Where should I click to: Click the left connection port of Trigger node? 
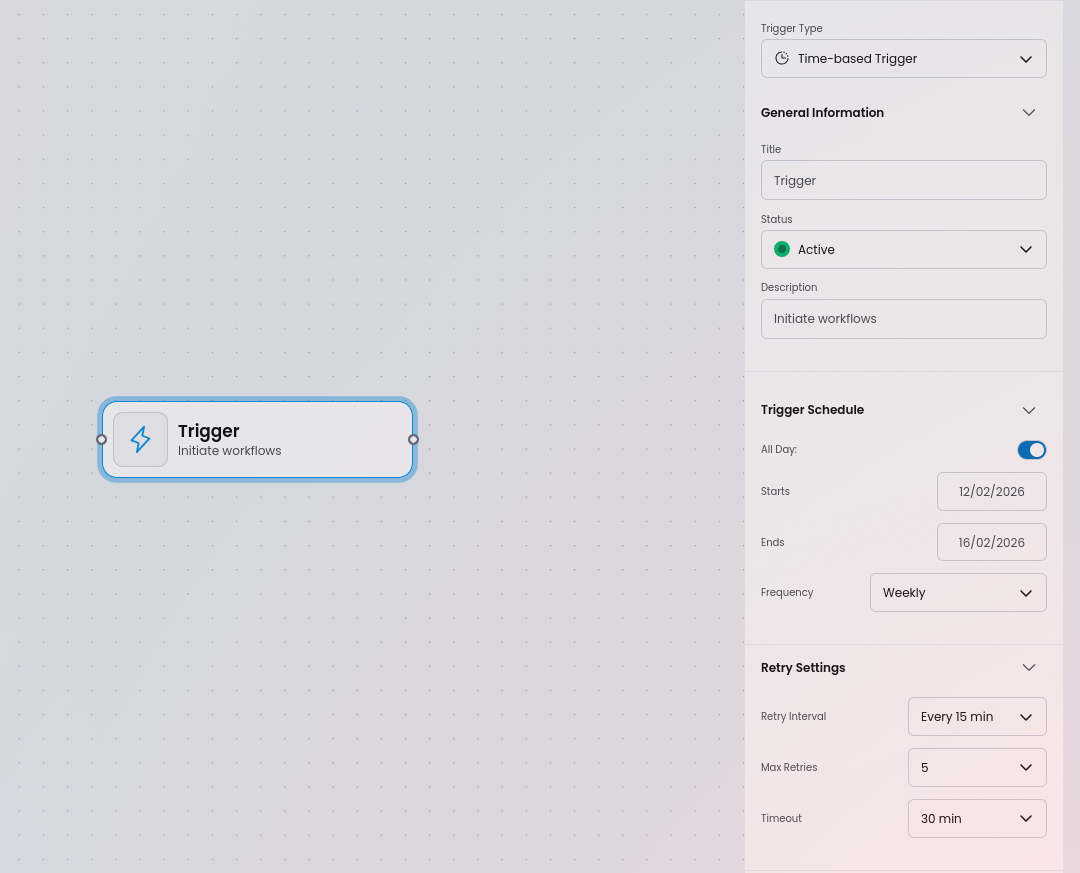pos(101,439)
